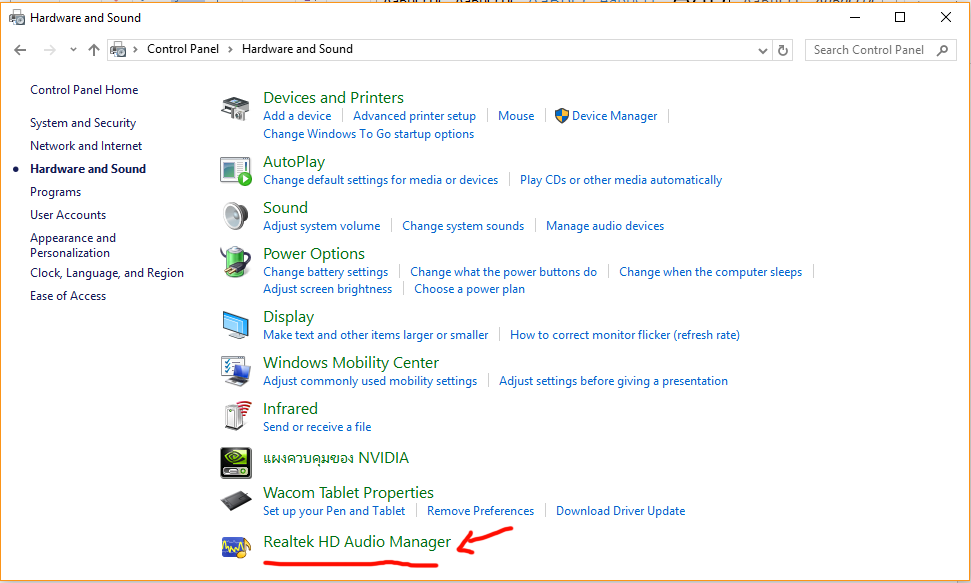Open Ease of Access category
This screenshot has height=583, width=971.
68,296
